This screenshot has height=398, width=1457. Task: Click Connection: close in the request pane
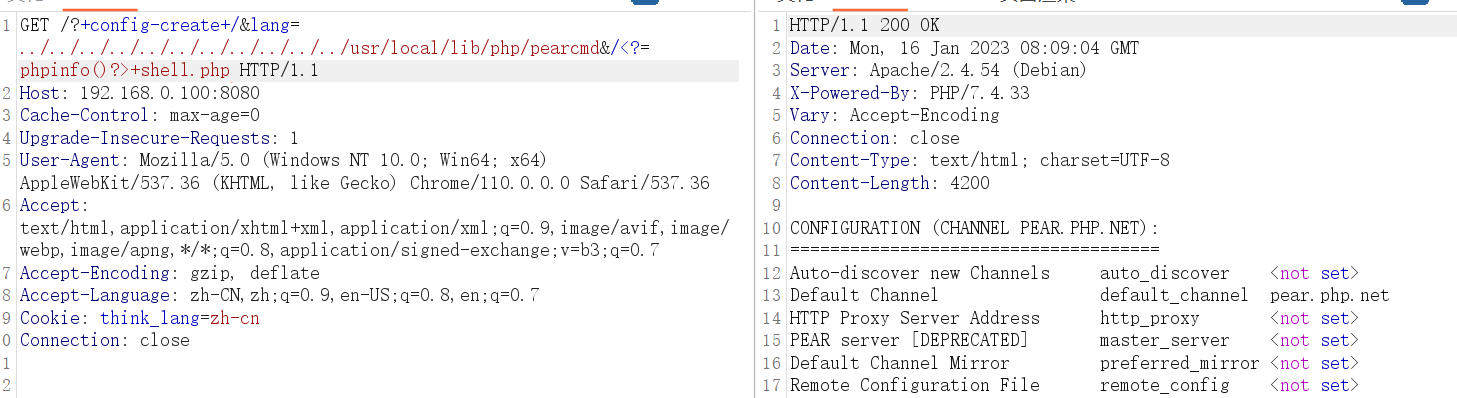105,340
